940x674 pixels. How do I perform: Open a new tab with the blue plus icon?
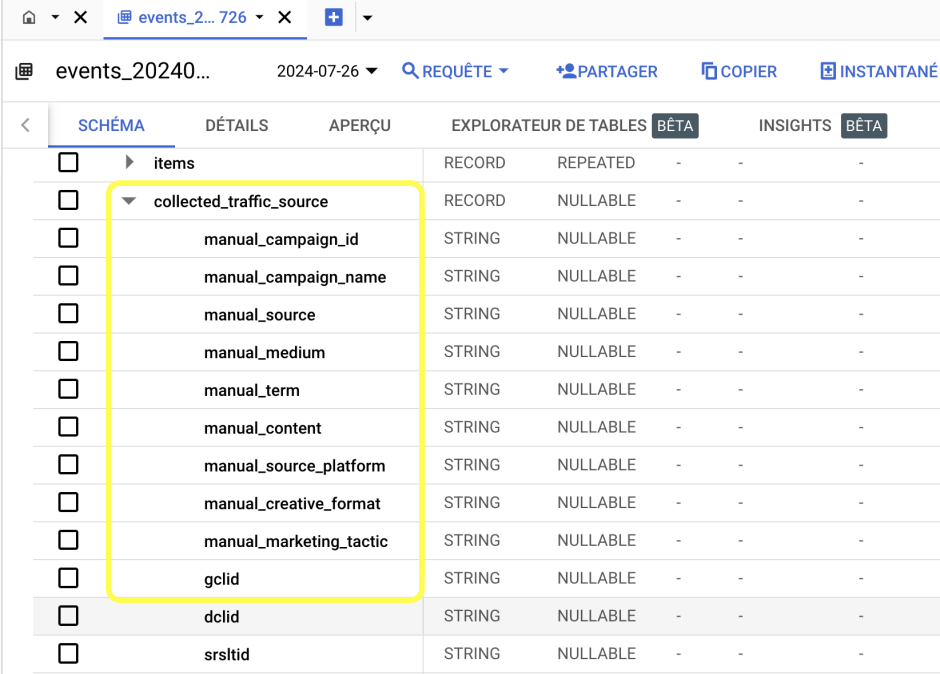tap(333, 17)
